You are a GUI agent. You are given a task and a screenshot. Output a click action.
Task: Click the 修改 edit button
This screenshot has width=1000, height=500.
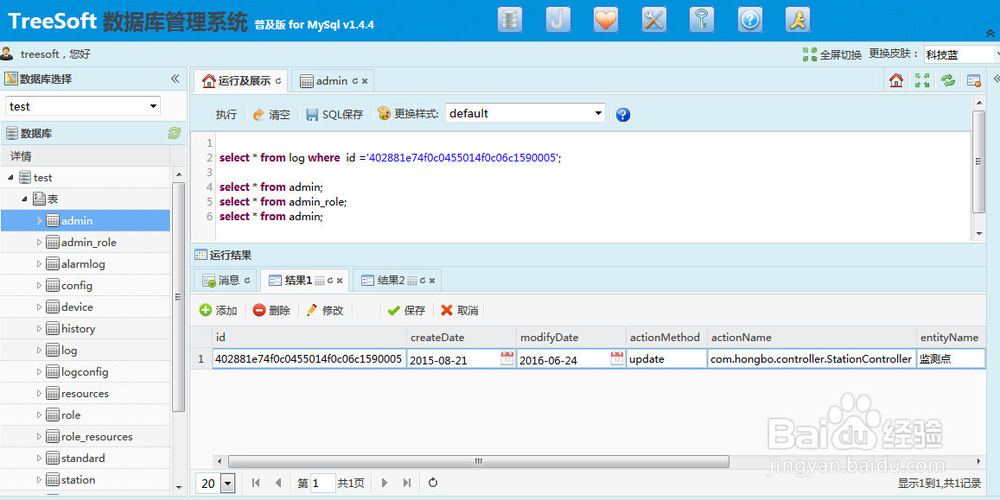[325, 311]
